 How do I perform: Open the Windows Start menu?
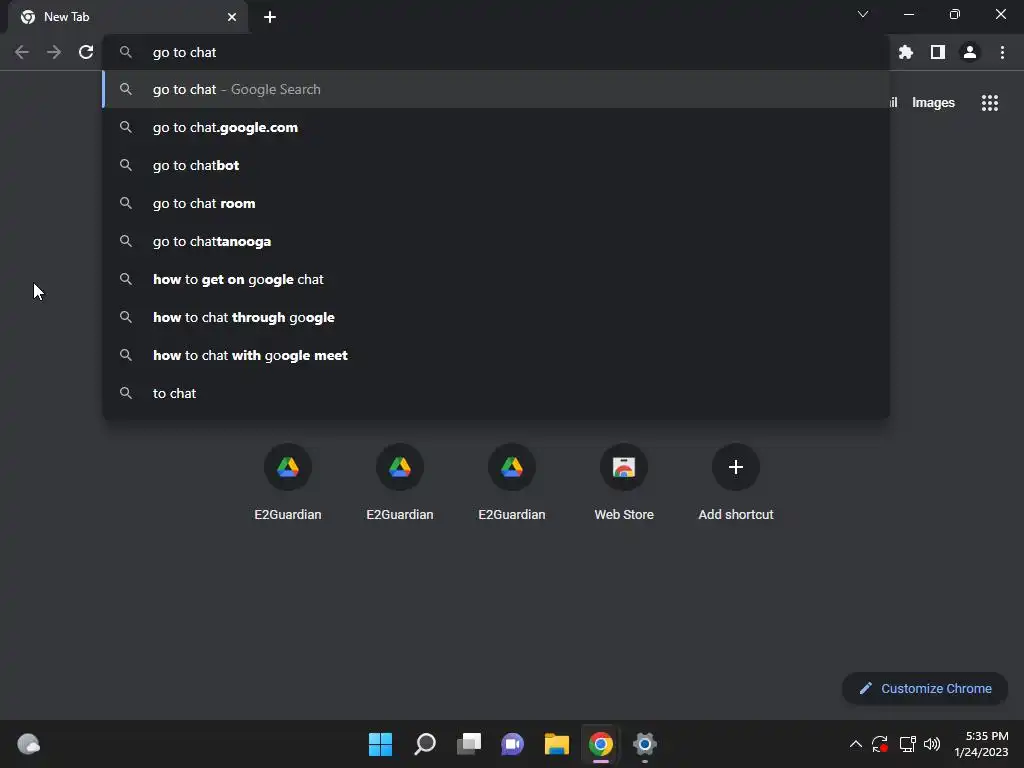pos(380,744)
